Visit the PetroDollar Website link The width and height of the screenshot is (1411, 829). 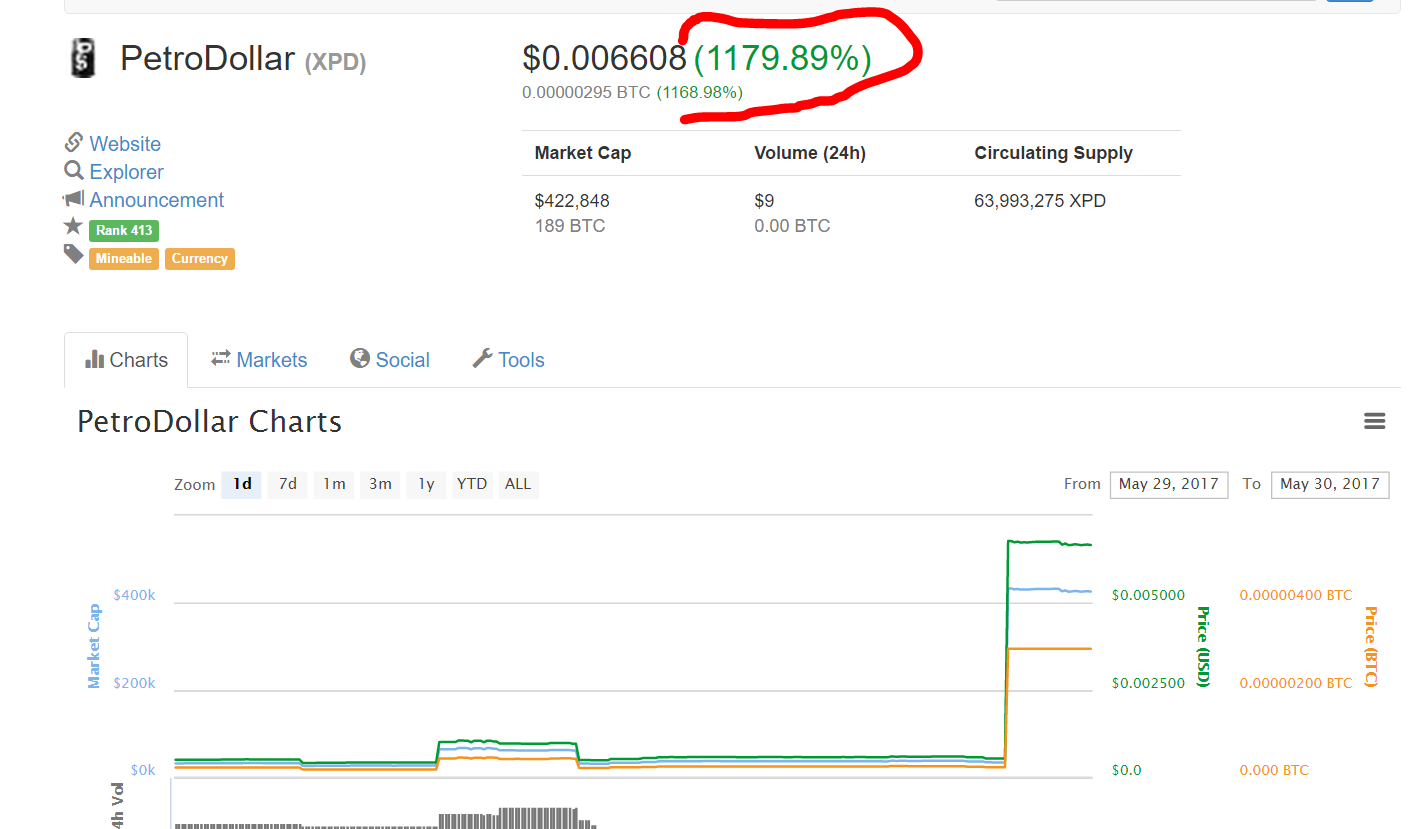pyautogui.click(x=125, y=144)
